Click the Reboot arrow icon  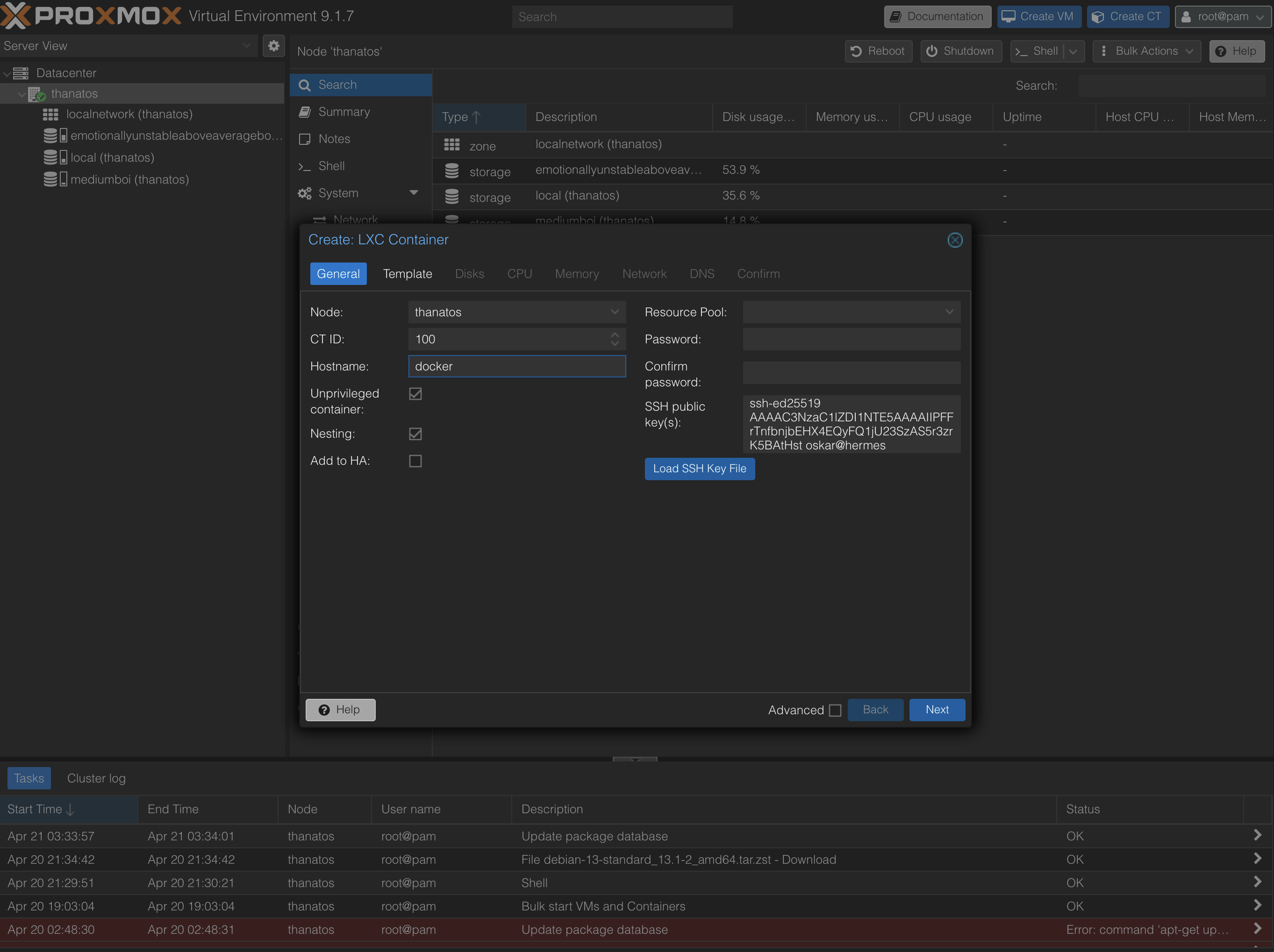[856, 51]
